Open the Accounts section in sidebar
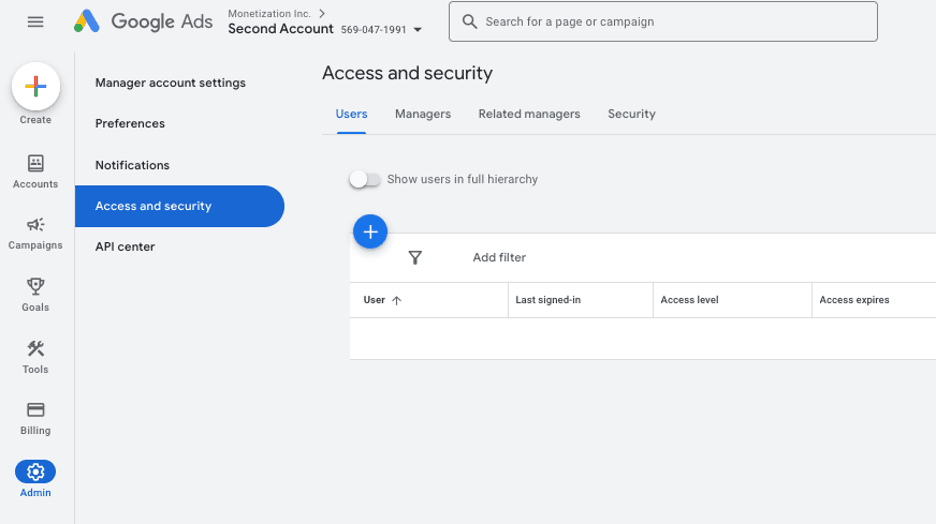 35,164
